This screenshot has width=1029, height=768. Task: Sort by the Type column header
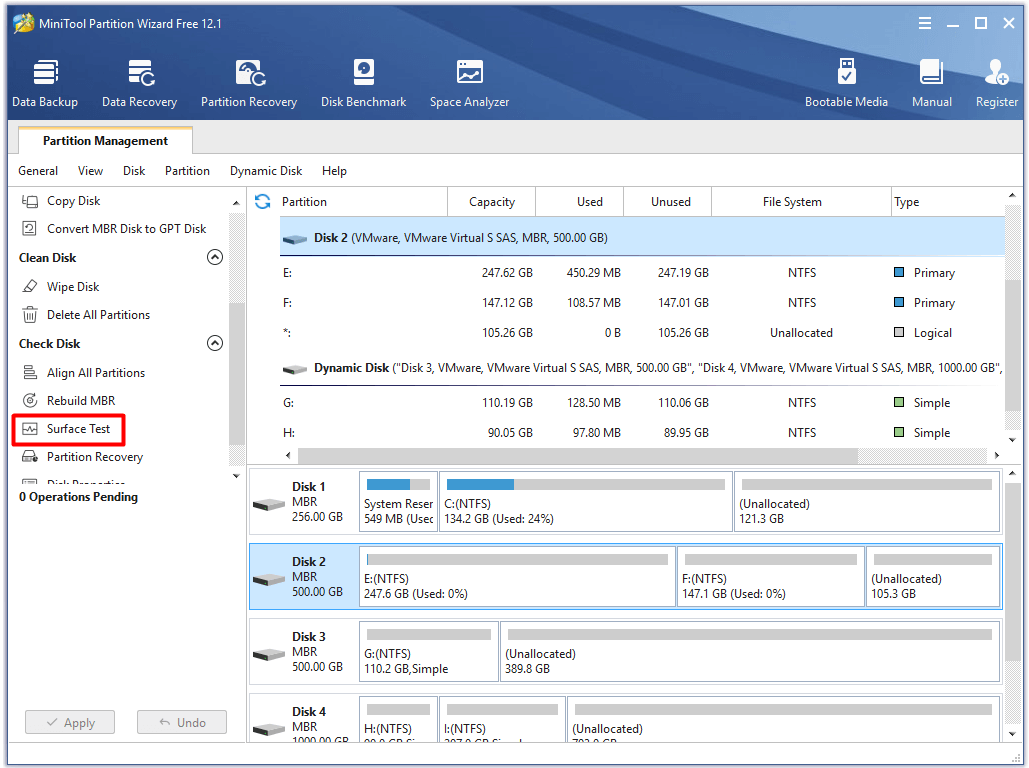(948, 202)
